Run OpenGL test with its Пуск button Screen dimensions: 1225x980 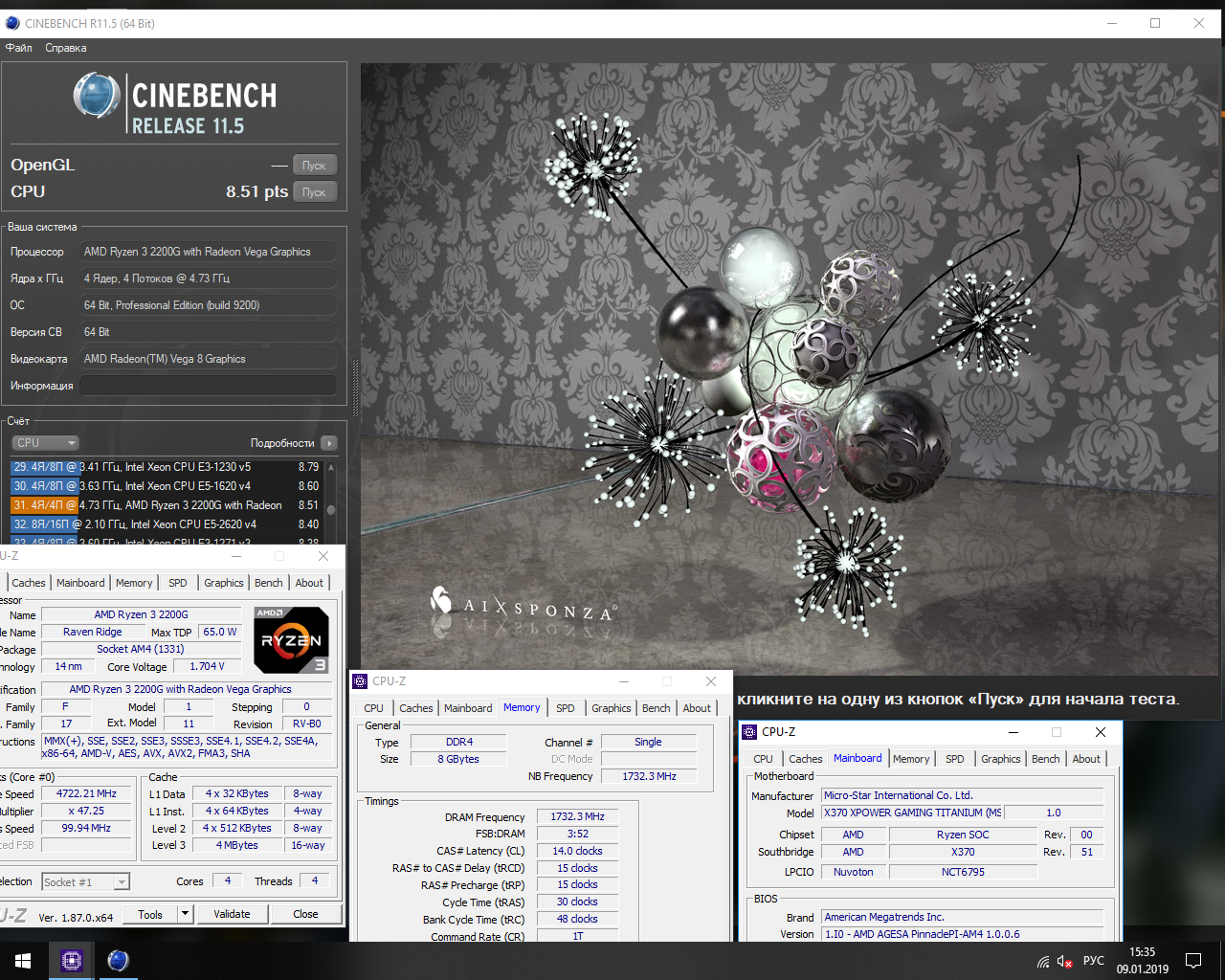[x=314, y=165]
